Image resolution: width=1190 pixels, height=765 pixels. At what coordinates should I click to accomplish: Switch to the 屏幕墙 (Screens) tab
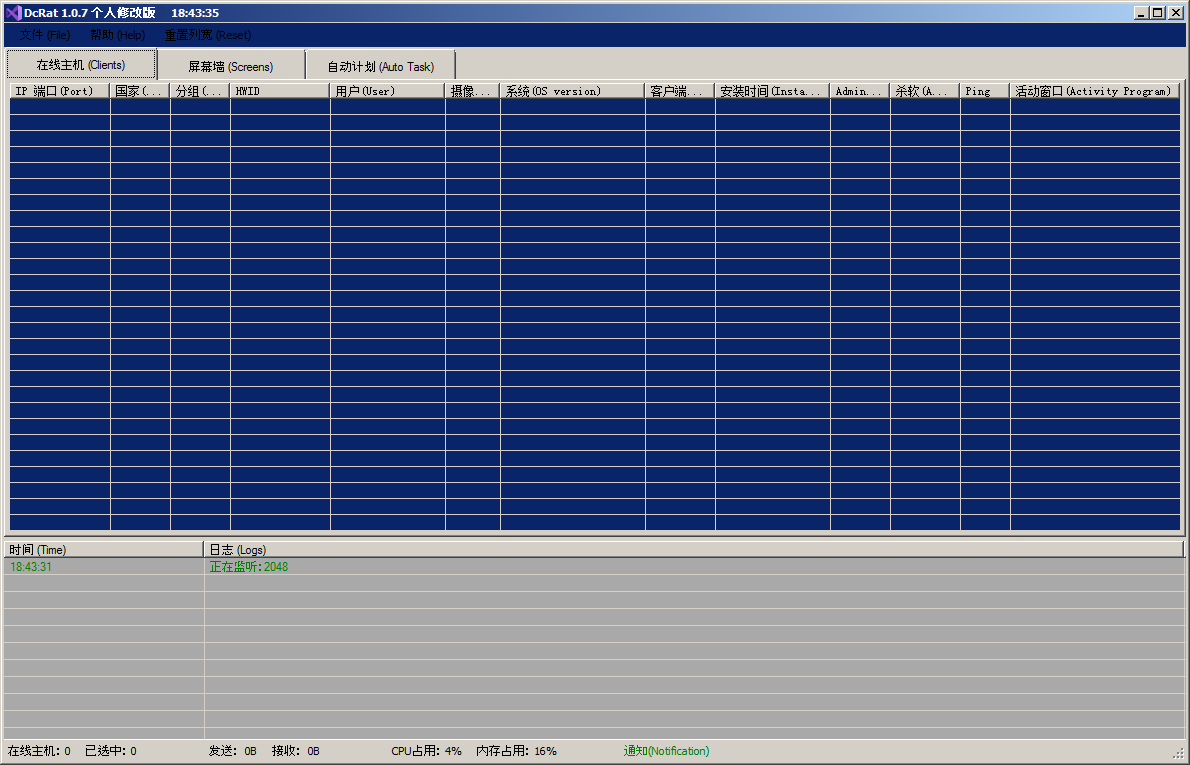(231, 67)
